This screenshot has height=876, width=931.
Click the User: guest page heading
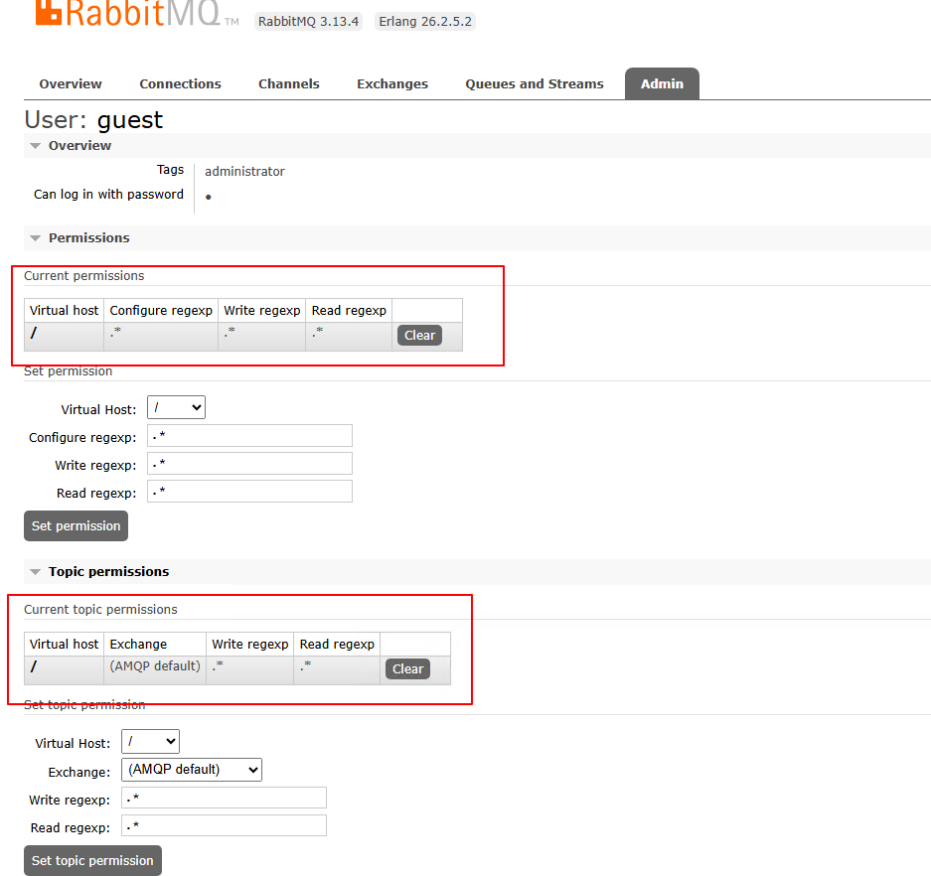click(93, 120)
